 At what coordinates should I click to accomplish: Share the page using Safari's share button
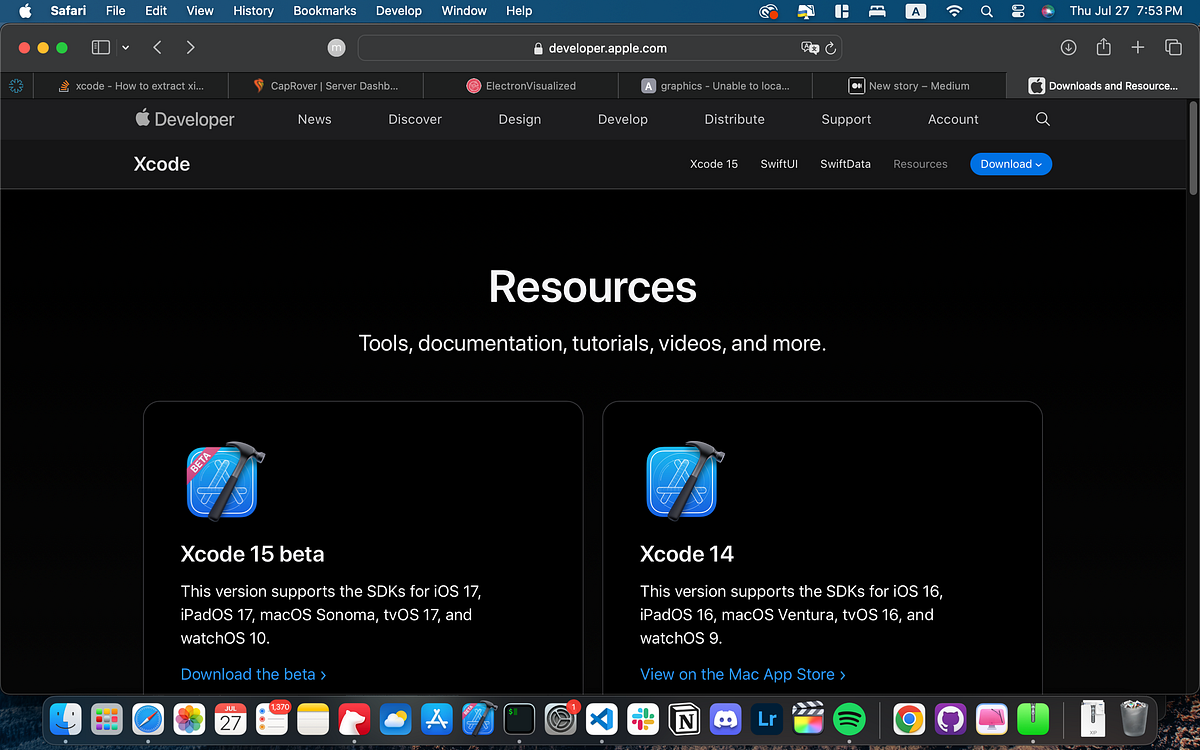[x=1103, y=47]
